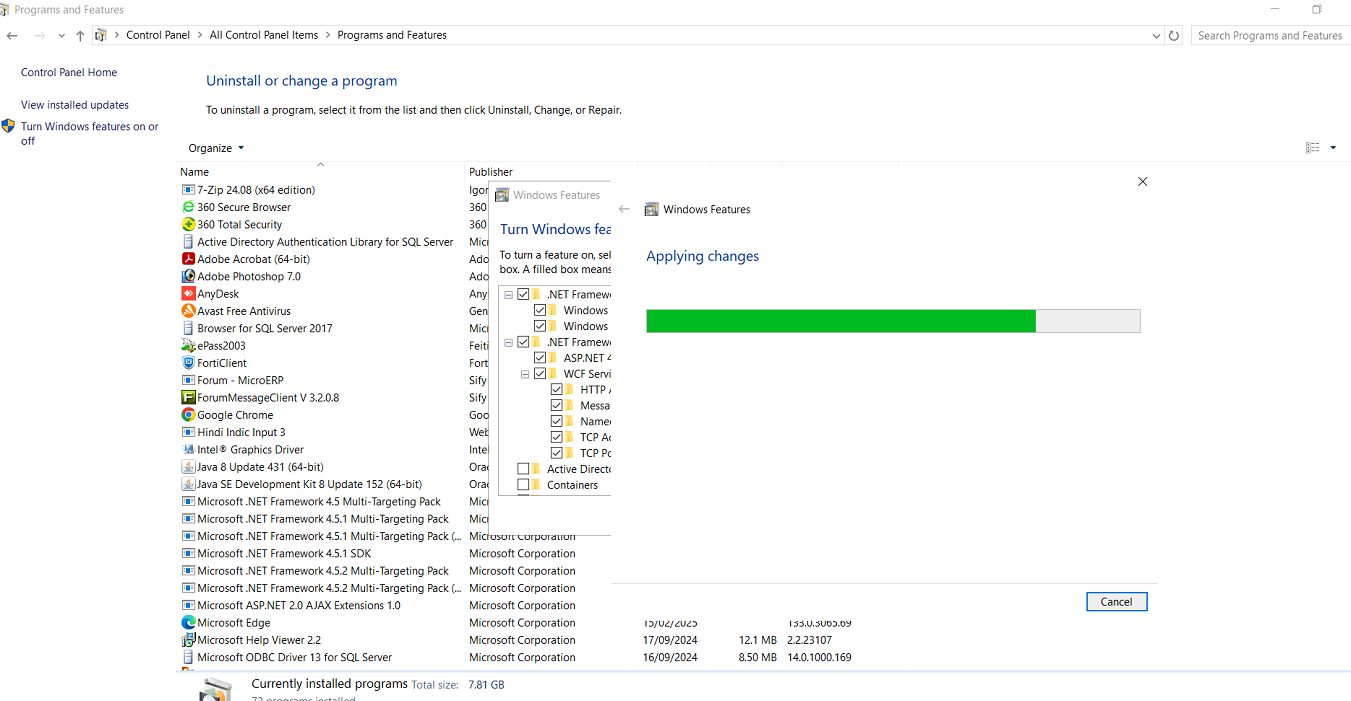Cancel the Applying changes operation

[x=1116, y=602]
